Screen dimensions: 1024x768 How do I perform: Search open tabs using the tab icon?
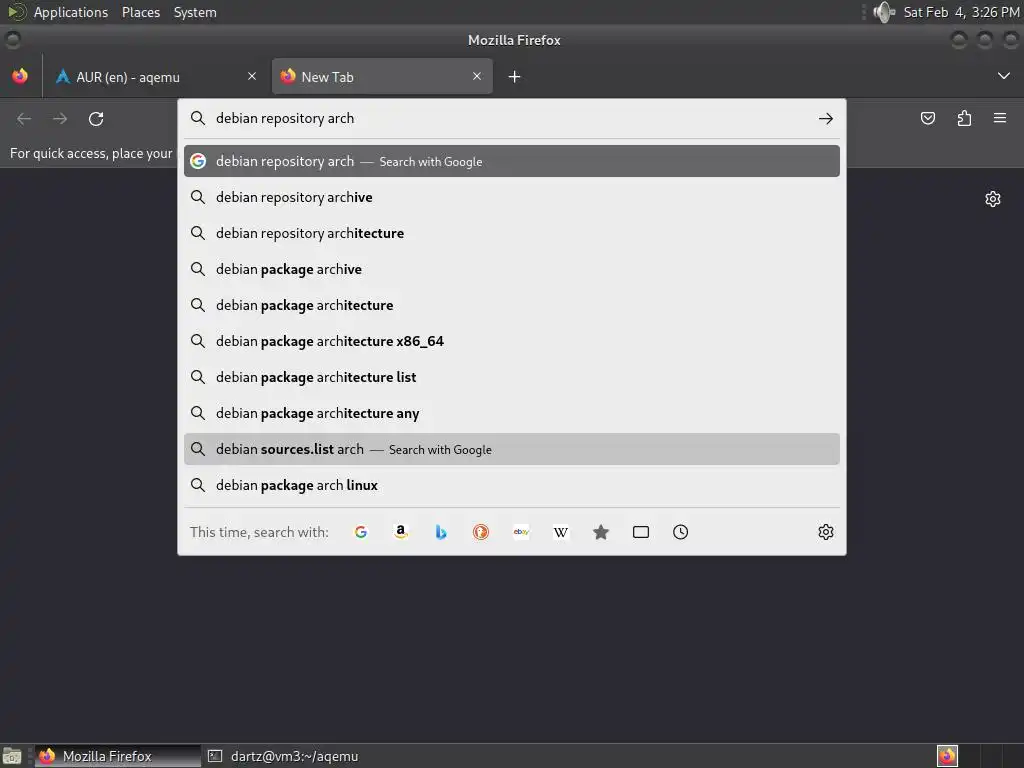click(641, 532)
